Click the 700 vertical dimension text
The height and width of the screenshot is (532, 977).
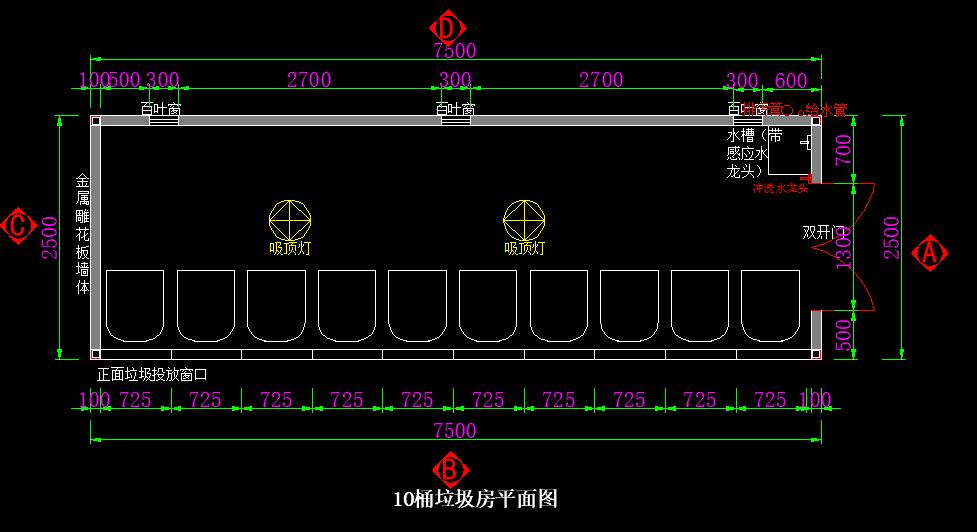pos(844,150)
